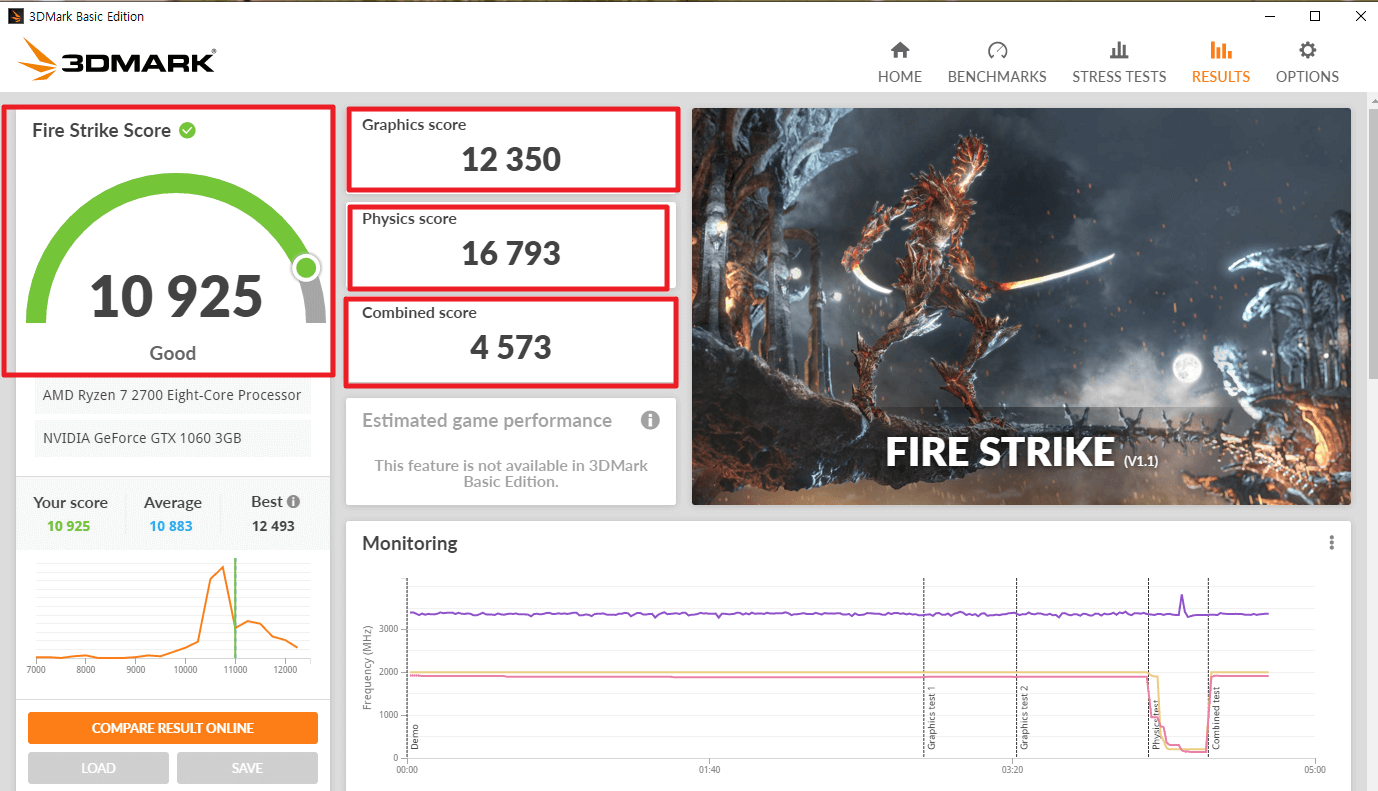Viewport: 1378px width, 791px height.
Task: Click the Monitoring heading
Action: click(410, 543)
